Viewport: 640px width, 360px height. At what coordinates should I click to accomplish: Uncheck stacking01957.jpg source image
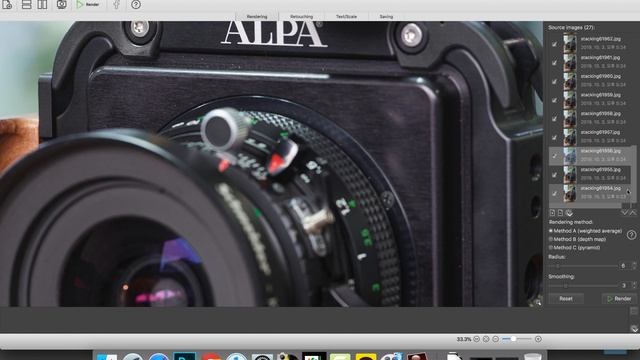[x=554, y=138]
